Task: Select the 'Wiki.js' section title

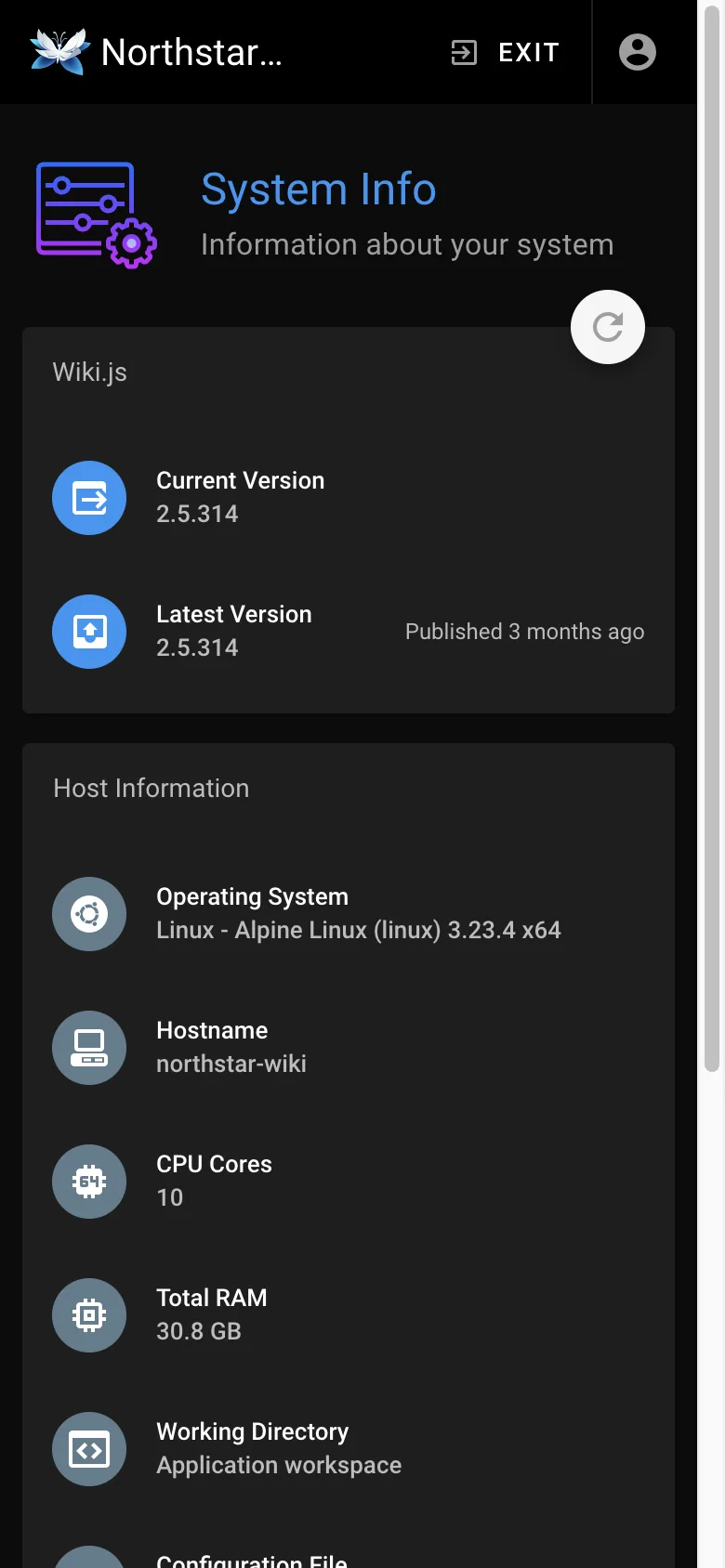Action: tap(90, 372)
